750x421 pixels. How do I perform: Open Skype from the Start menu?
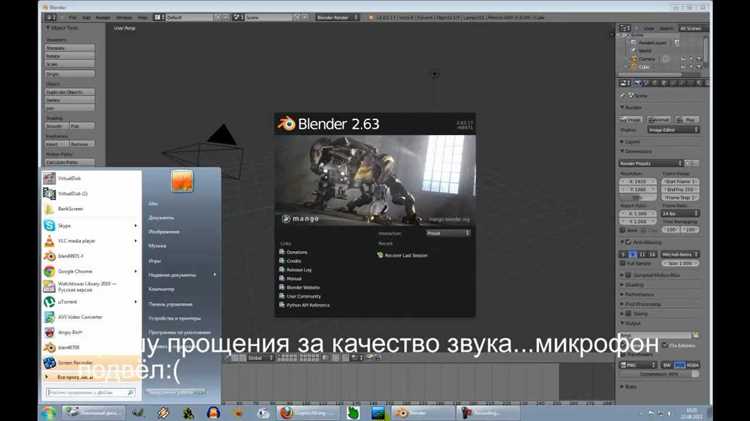pyautogui.click(x=91, y=225)
